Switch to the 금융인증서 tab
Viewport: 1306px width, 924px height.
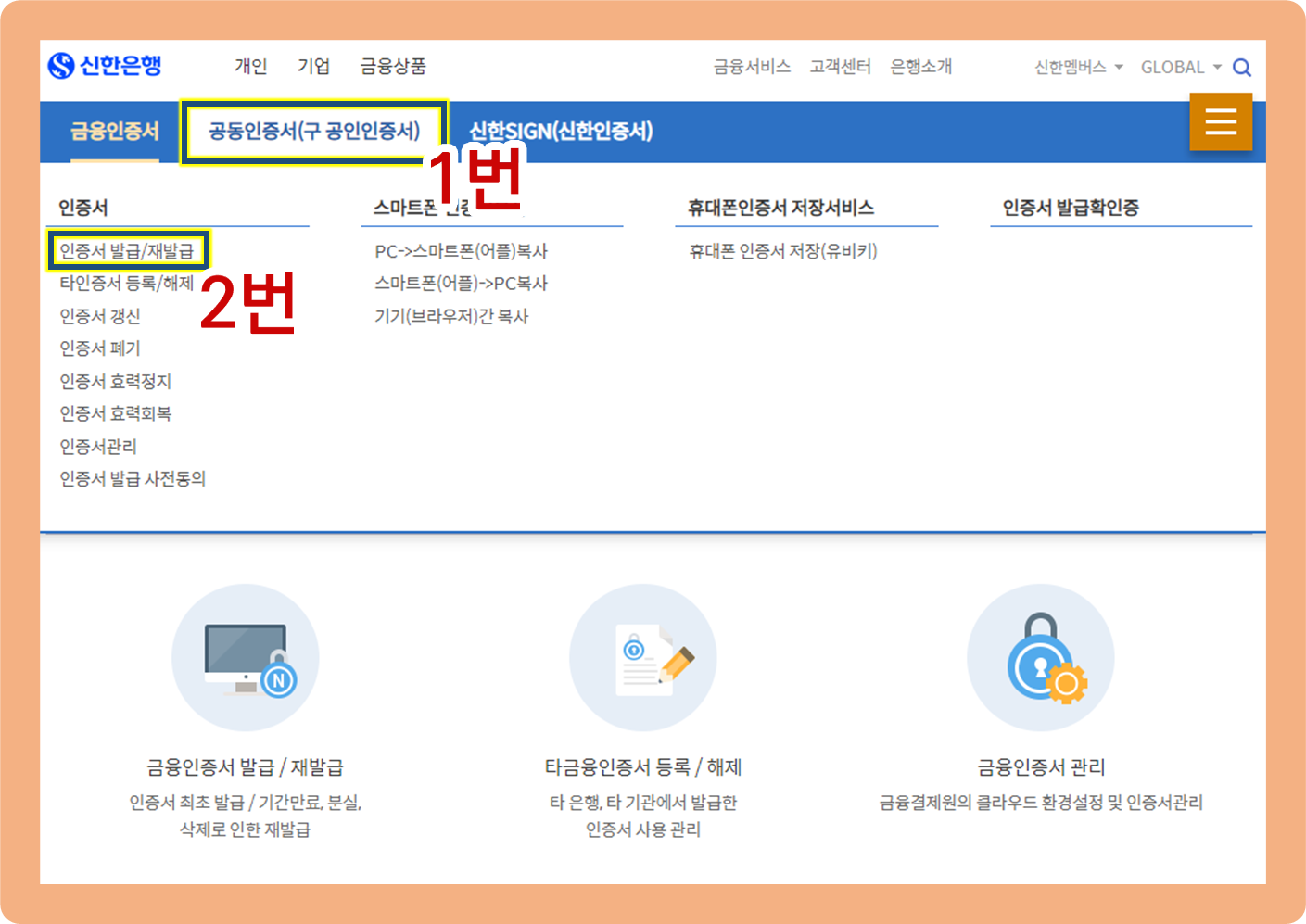point(115,132)
